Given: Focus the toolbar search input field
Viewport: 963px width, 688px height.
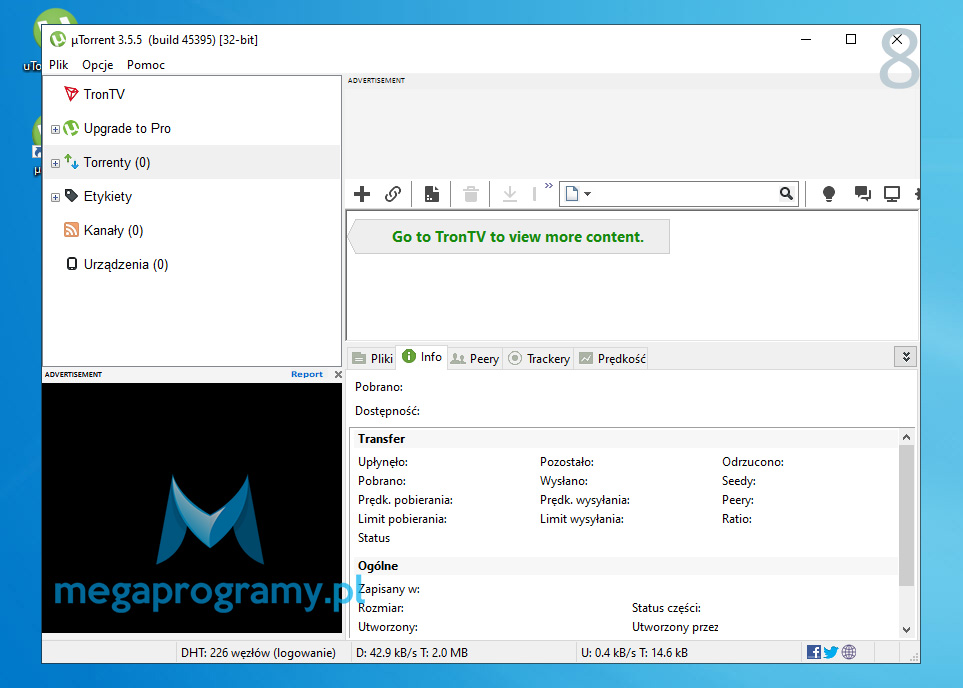Looking at the screenshot, I should pos(685,194).
